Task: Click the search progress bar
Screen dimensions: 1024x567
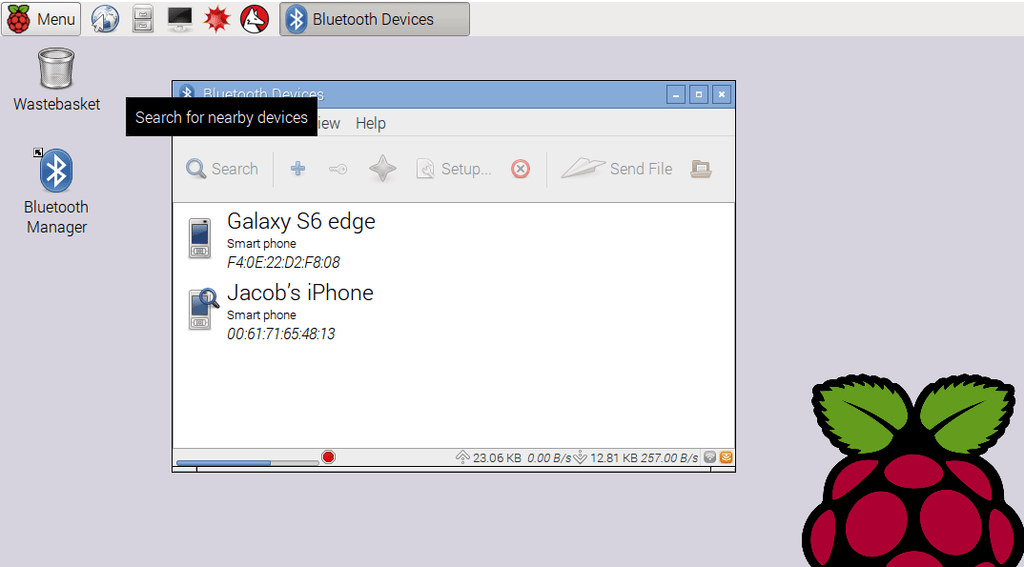Action: [247, 462]
